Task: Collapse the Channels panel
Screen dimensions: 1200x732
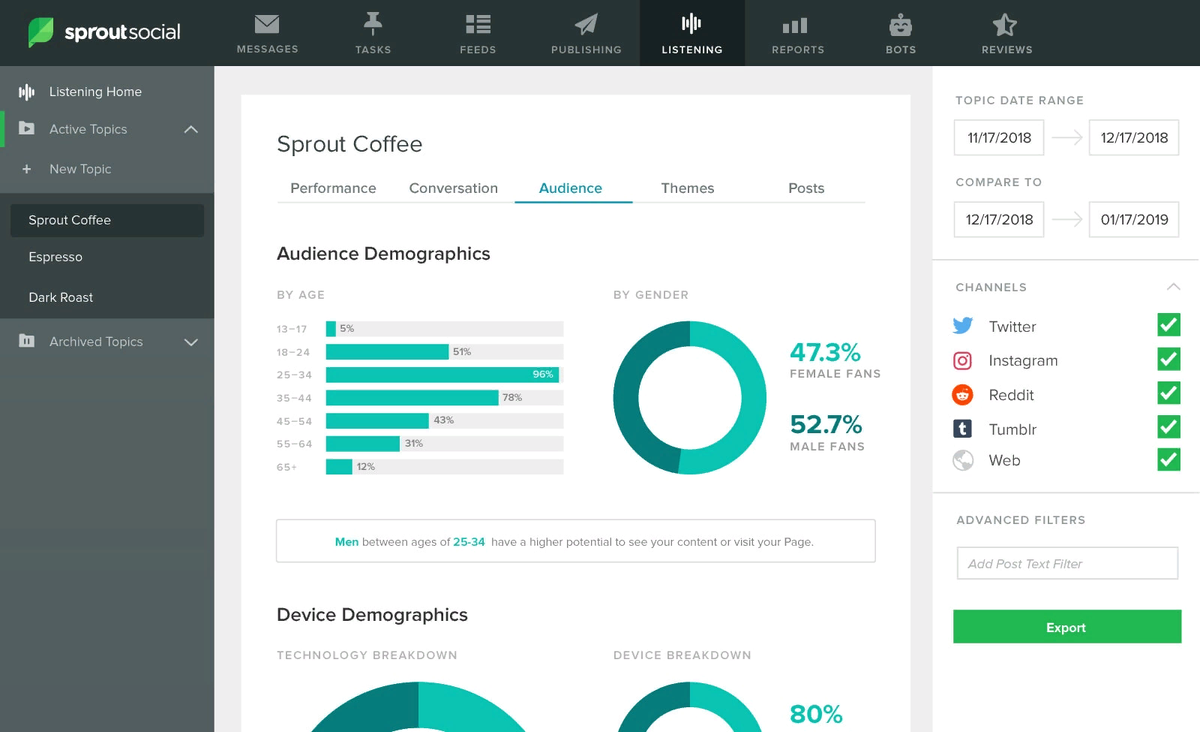Action: click(x=1172, y=286)
